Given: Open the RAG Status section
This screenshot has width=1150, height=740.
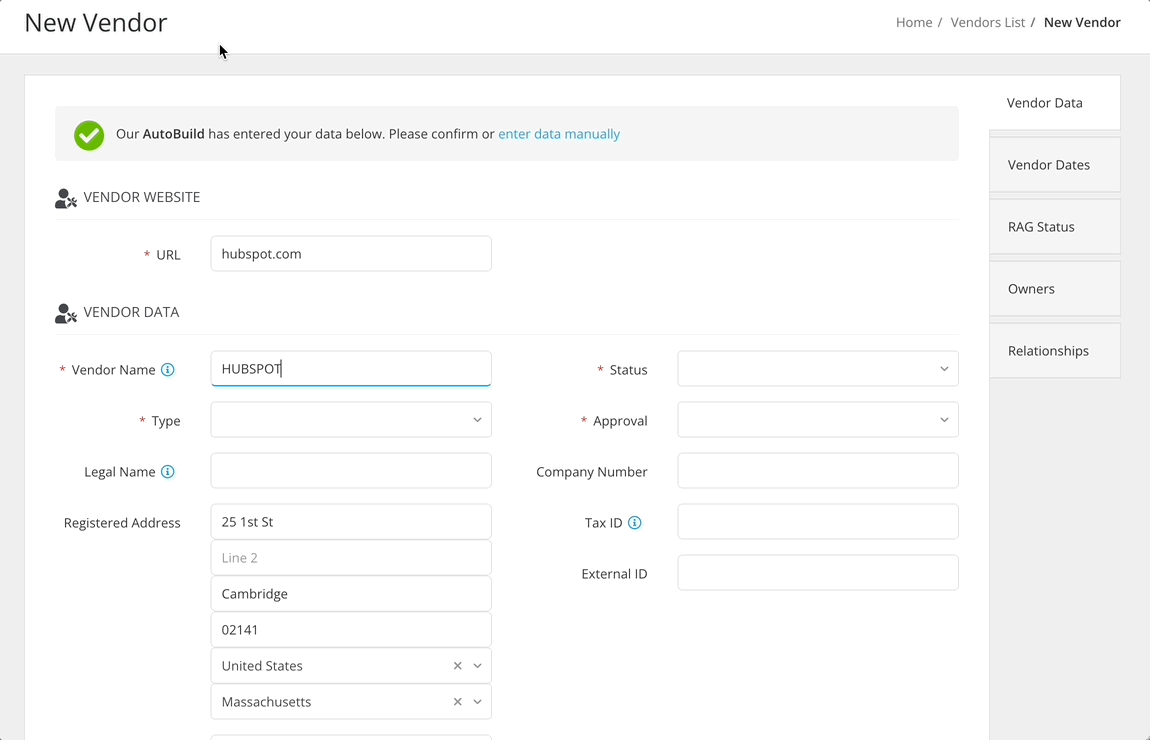Looking at the screenshot, I should 1041,226.
